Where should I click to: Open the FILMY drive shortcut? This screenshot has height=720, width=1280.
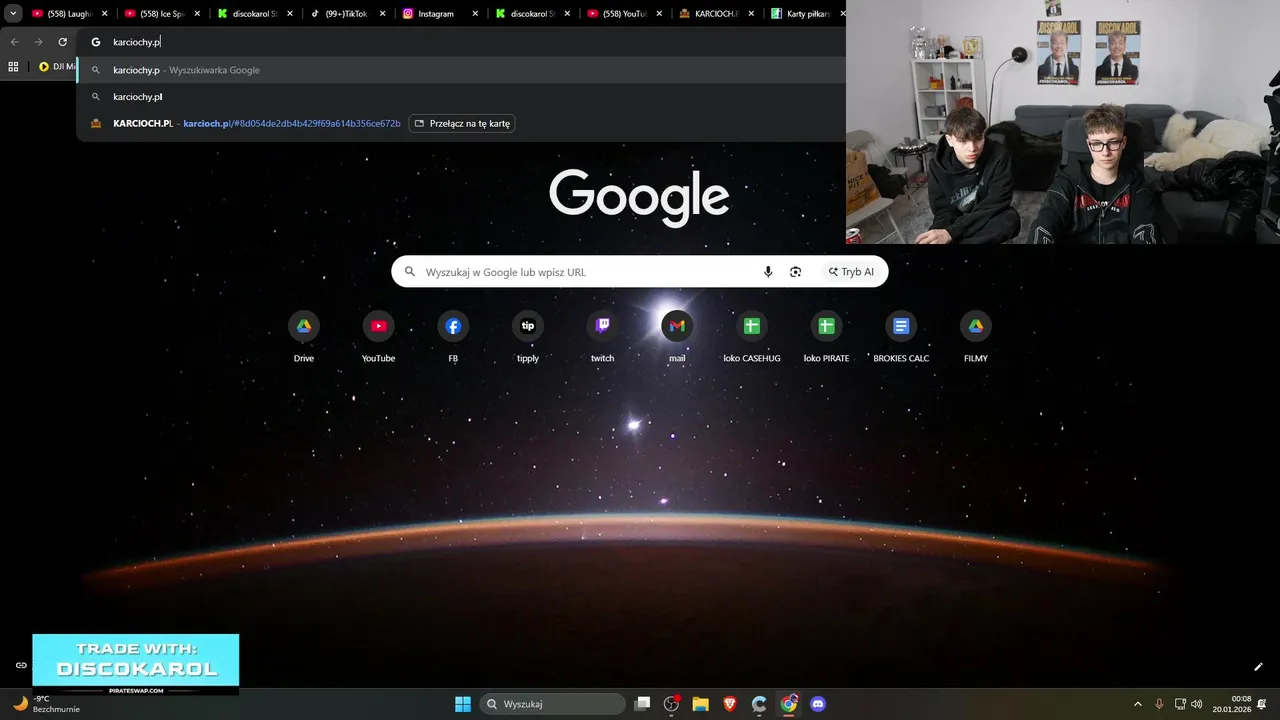tap(976, 326)
